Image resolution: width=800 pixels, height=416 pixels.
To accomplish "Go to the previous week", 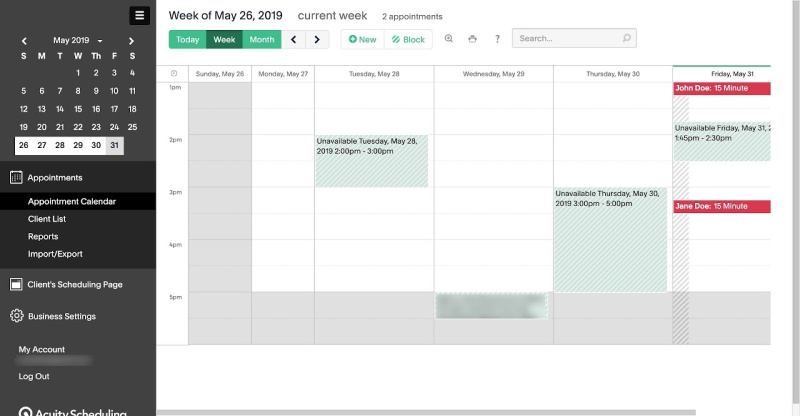I will 293,39.
